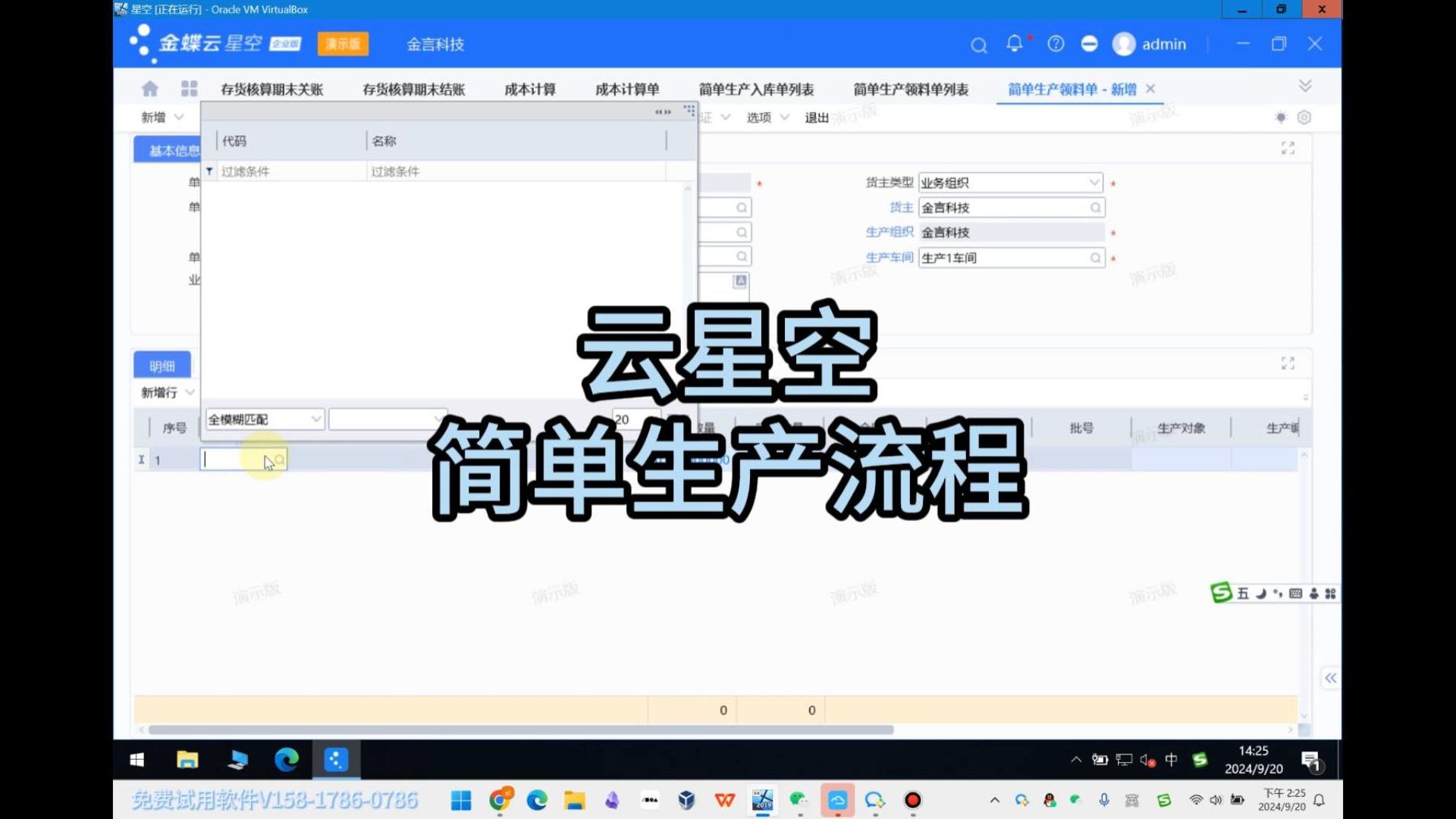Screen dimensions: 1456x819
Task: Click the 生产车间 field label link
Action: [890, 258]
